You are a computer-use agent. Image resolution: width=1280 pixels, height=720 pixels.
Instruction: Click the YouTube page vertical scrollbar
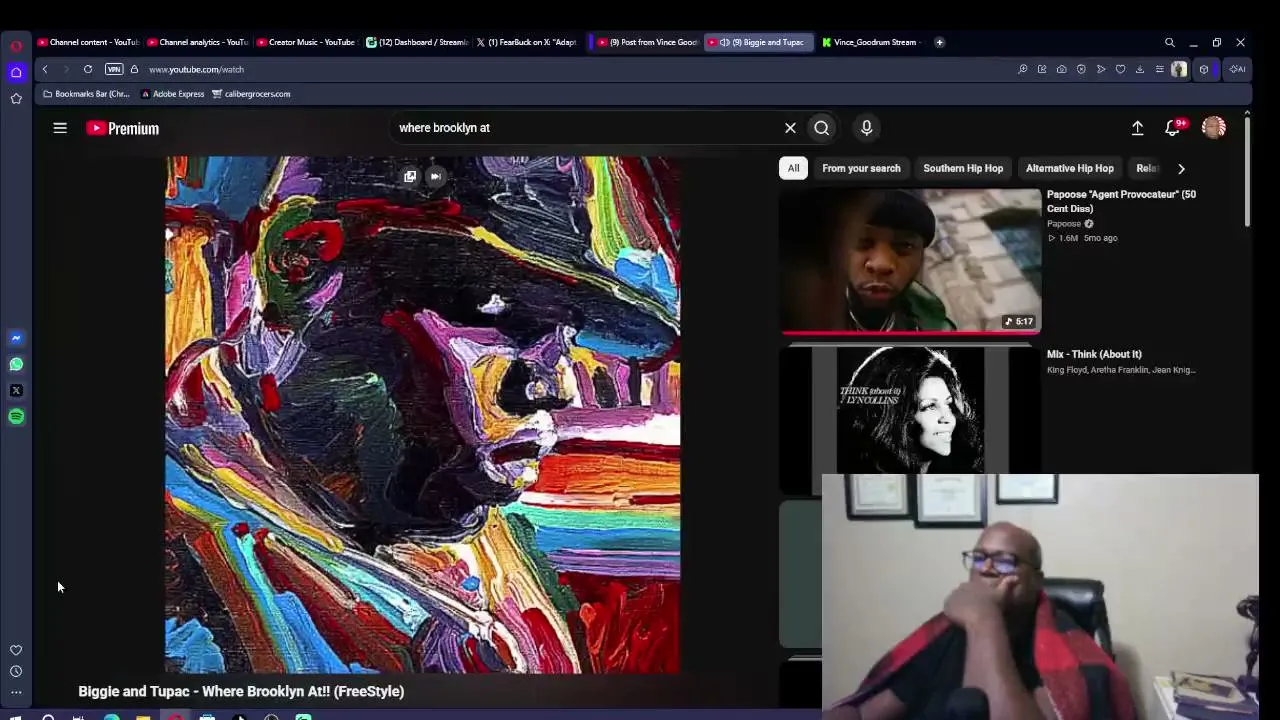click(1247, 170)
